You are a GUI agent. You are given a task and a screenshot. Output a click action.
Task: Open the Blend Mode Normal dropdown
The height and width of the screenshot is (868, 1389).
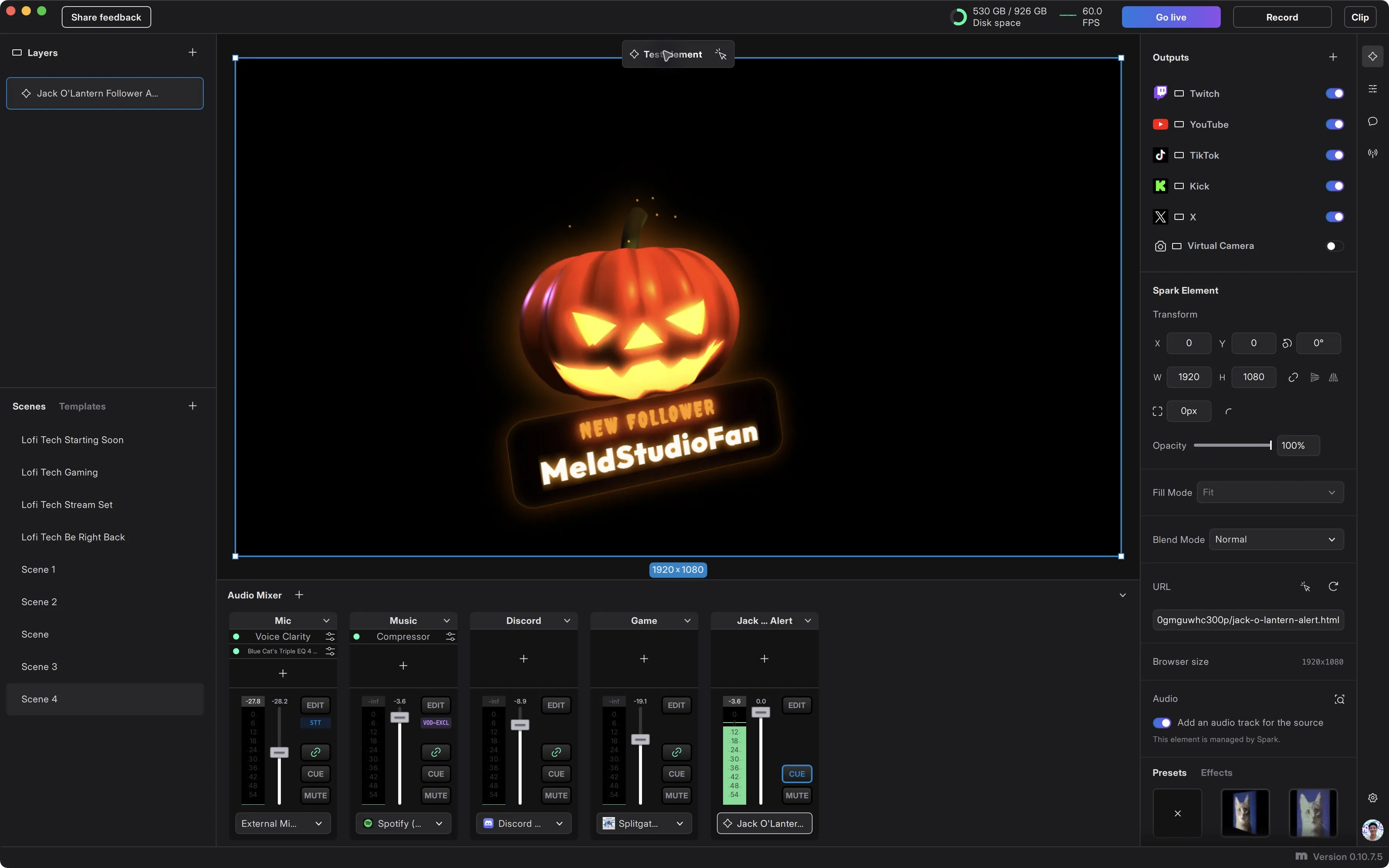(x=1276, y=539)
